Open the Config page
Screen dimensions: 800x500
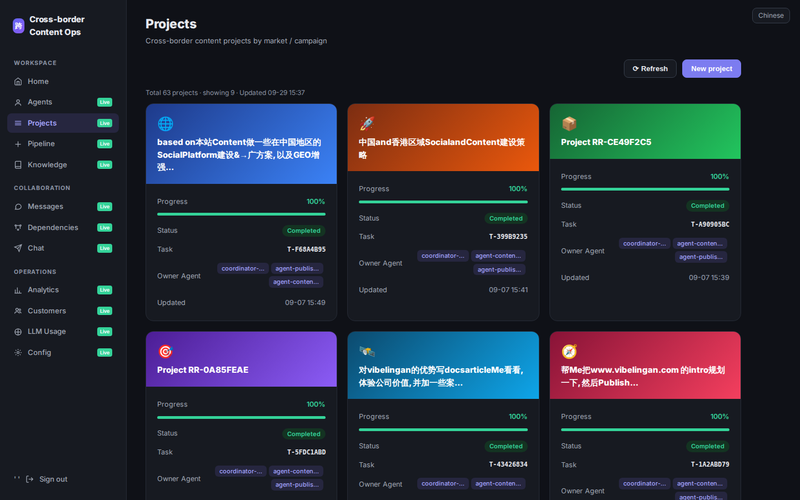pyautogui.click(x=63, y=353)
